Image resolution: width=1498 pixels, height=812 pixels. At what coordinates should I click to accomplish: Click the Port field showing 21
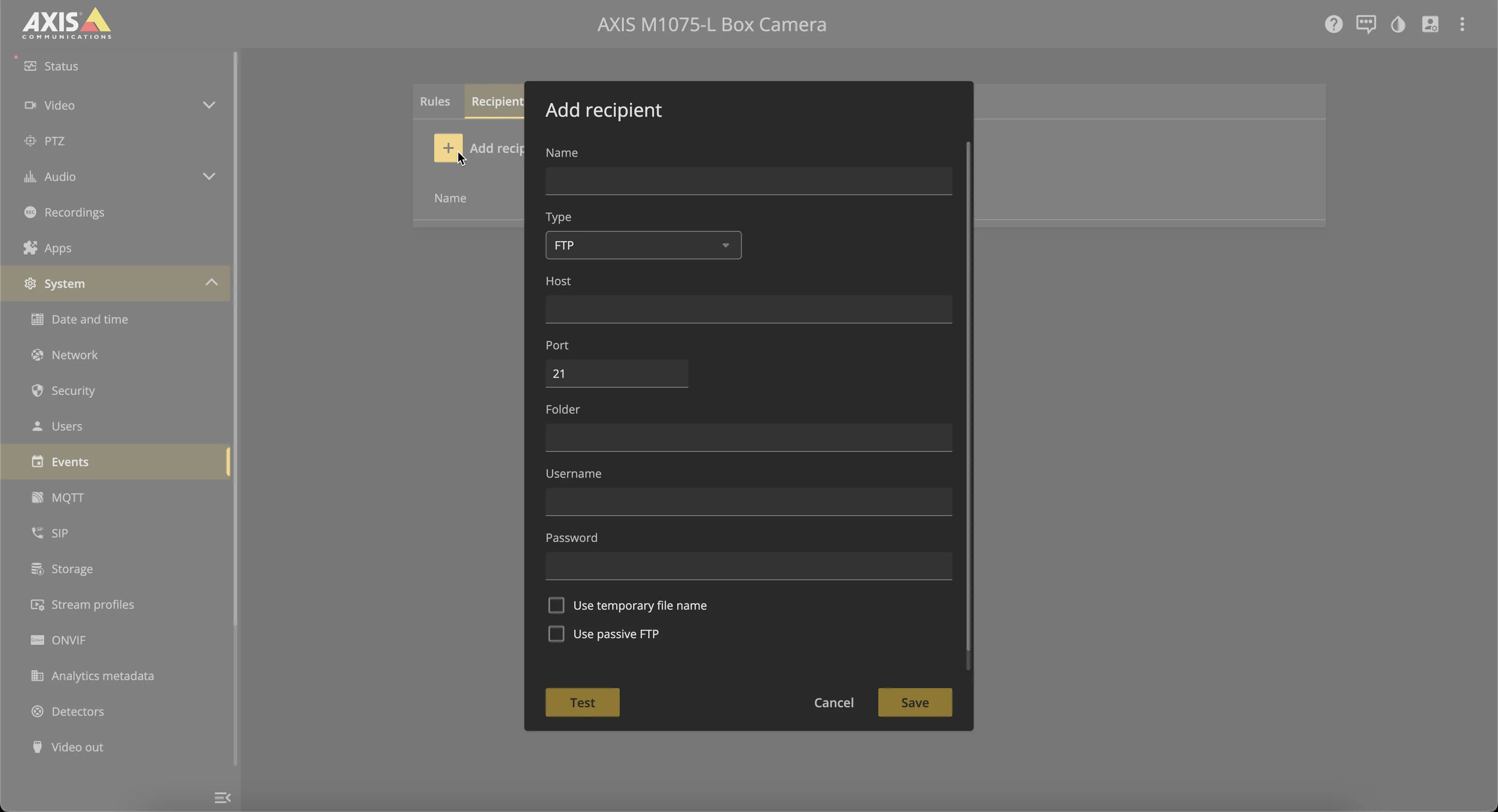[617, 374]
